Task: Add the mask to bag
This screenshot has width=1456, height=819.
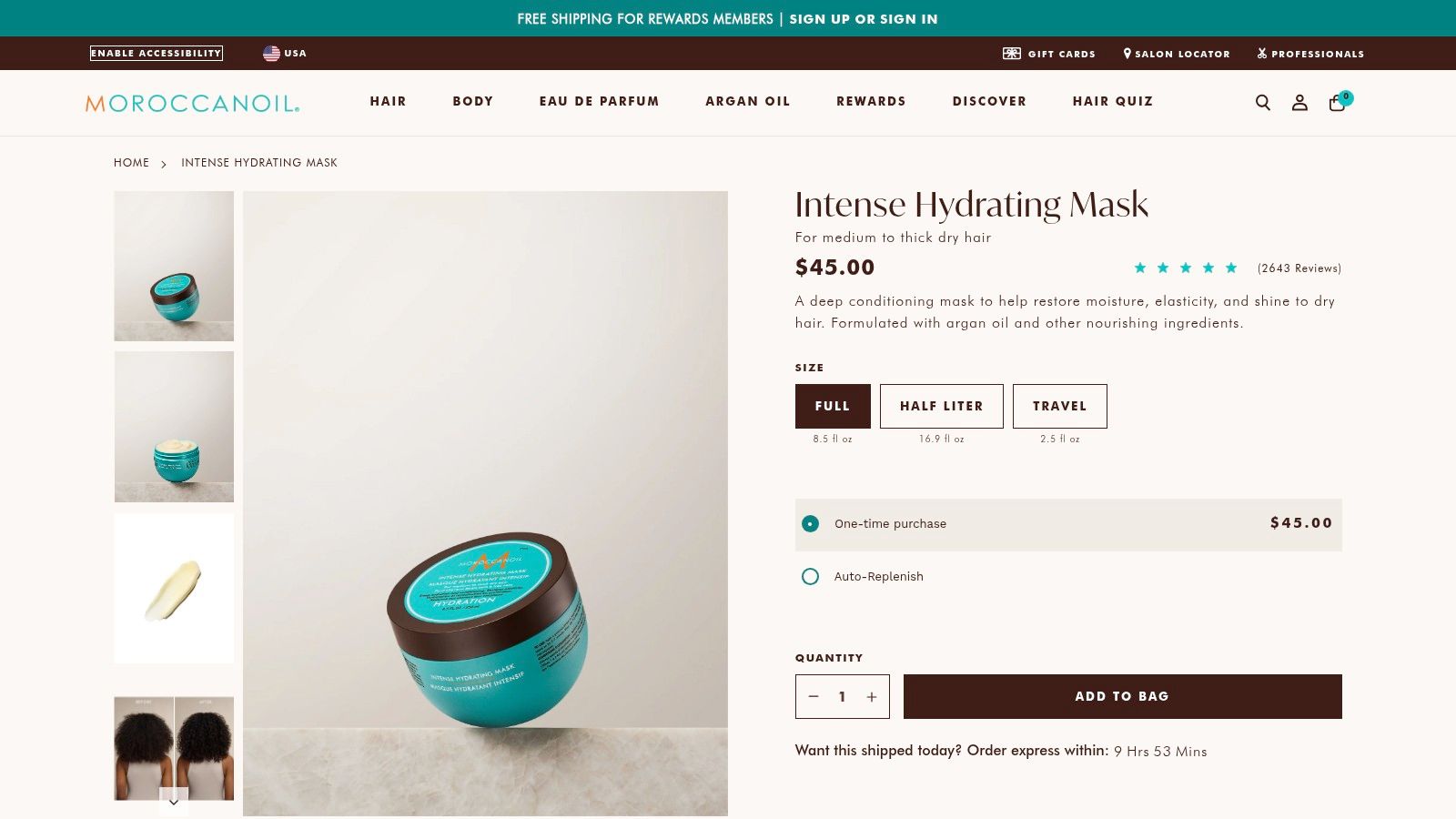Action: (x=1123, y=697)
